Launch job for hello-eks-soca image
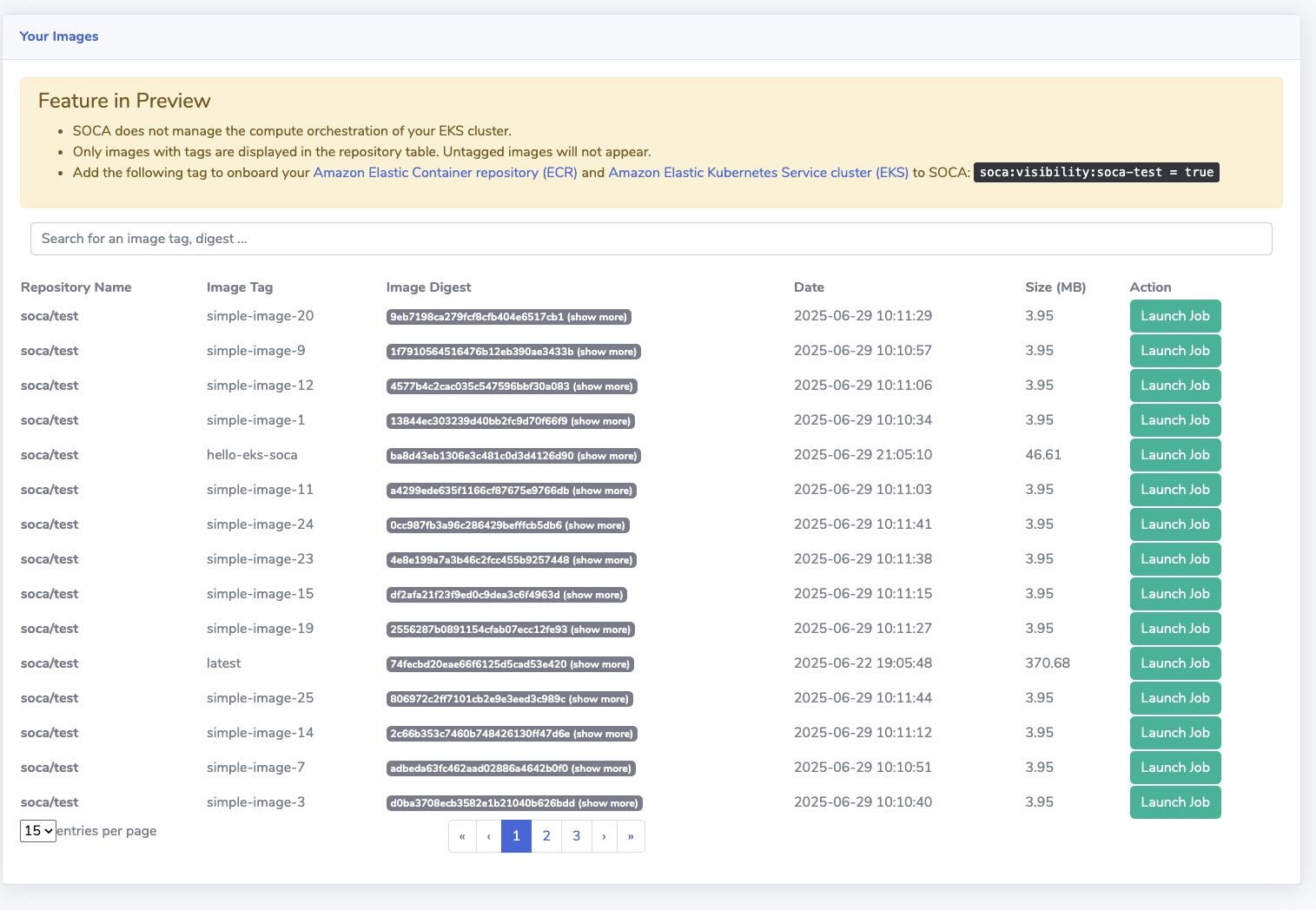Screen dimensions: 1316x910 (1174, 455)
